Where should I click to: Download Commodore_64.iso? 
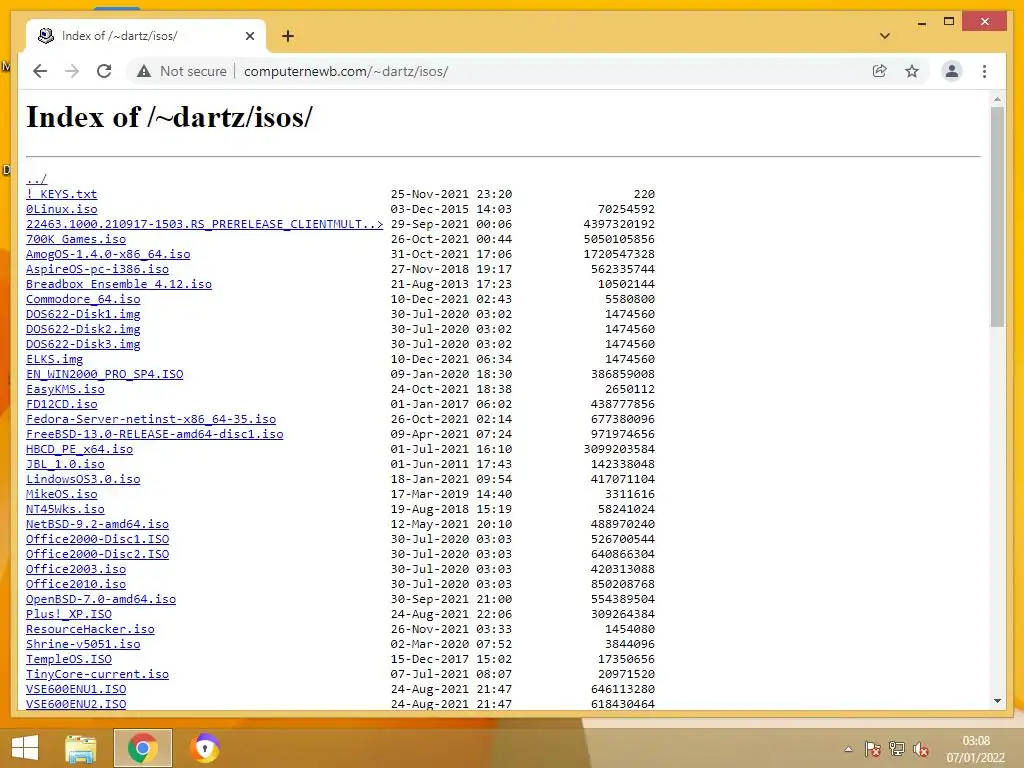(x=83, y=299)
